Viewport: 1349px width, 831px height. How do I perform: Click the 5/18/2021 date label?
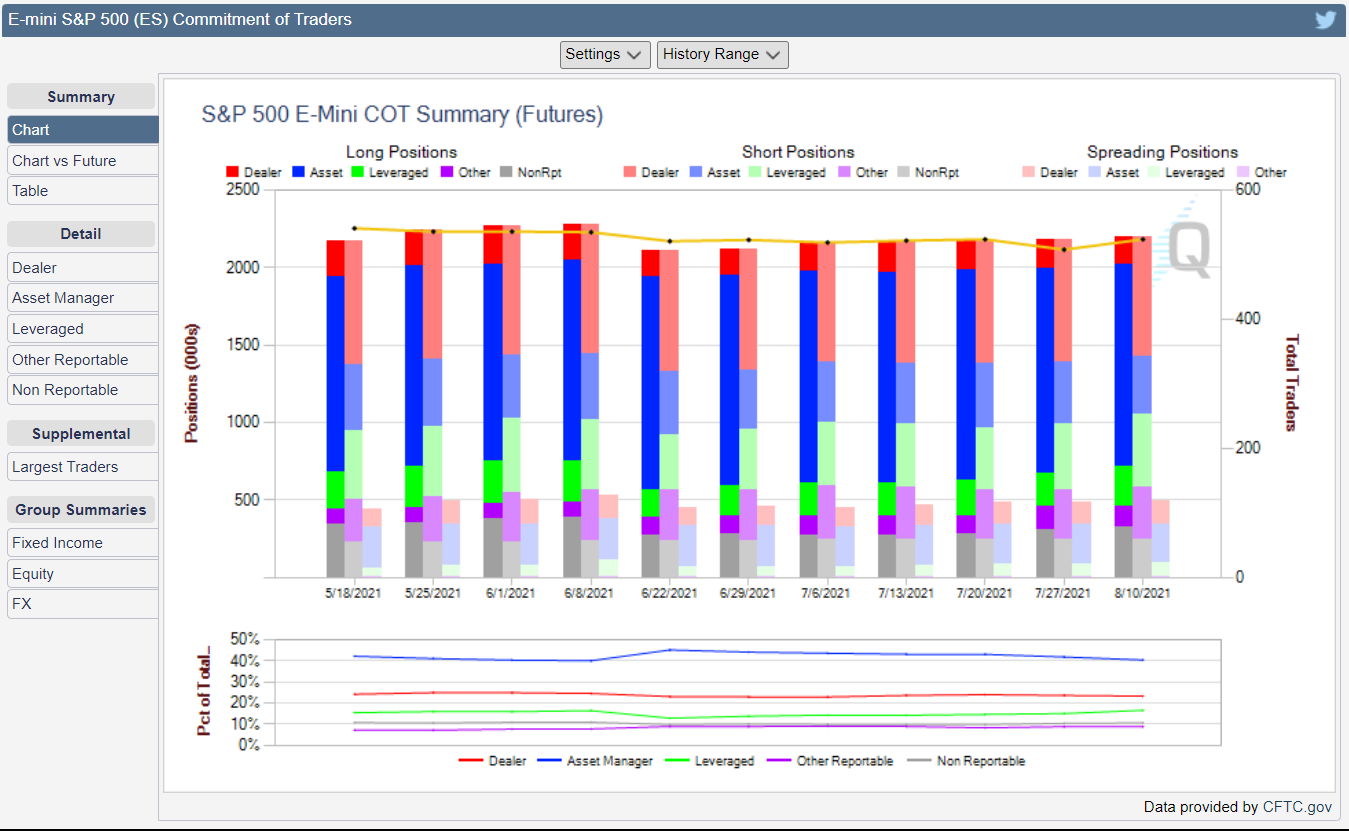354,593
